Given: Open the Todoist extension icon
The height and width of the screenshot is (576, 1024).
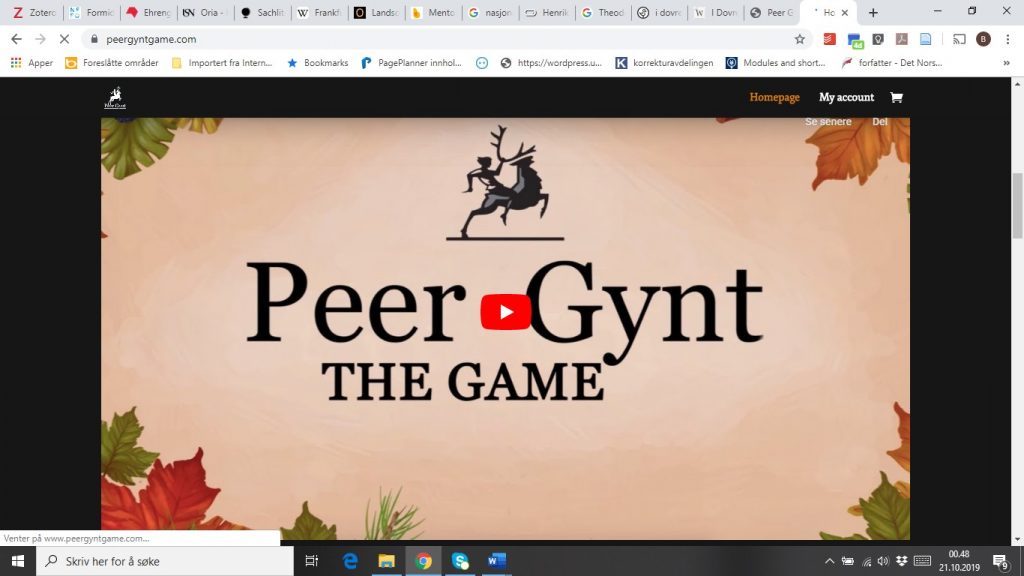Looking at the screenshot, I should pyautogui.click(x=829, y=39).
